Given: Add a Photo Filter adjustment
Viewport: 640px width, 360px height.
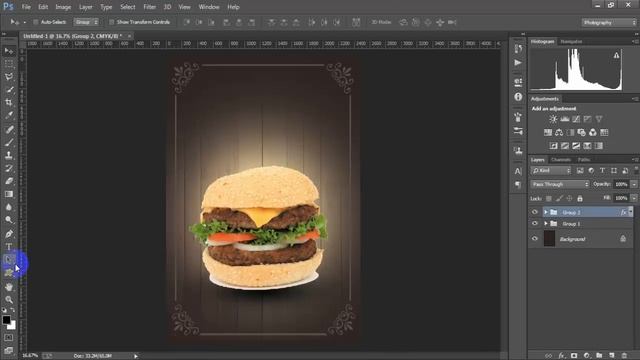Looking at the screenshot, I should coord(582,132).
